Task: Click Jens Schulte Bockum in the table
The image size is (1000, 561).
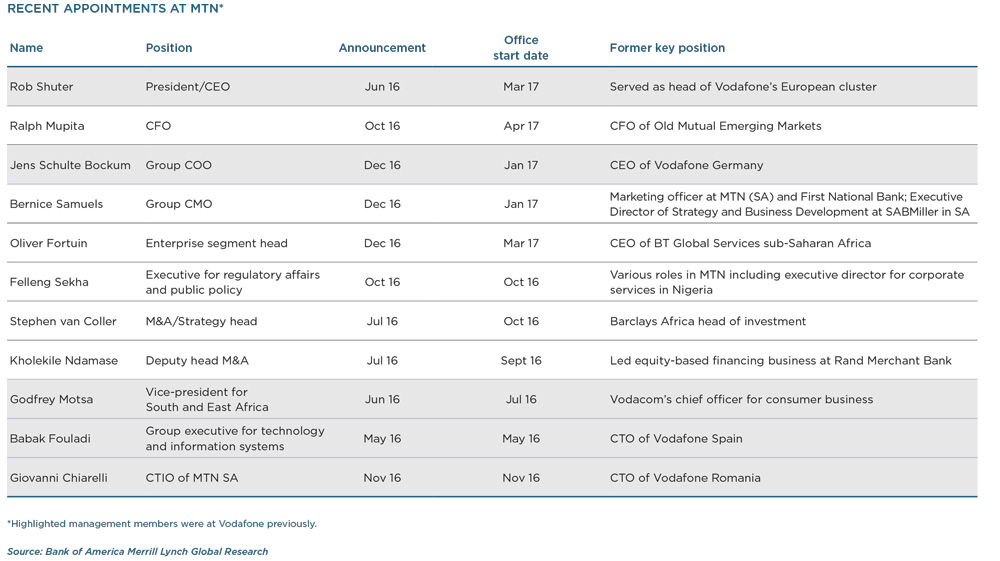Action: point(70,165)
